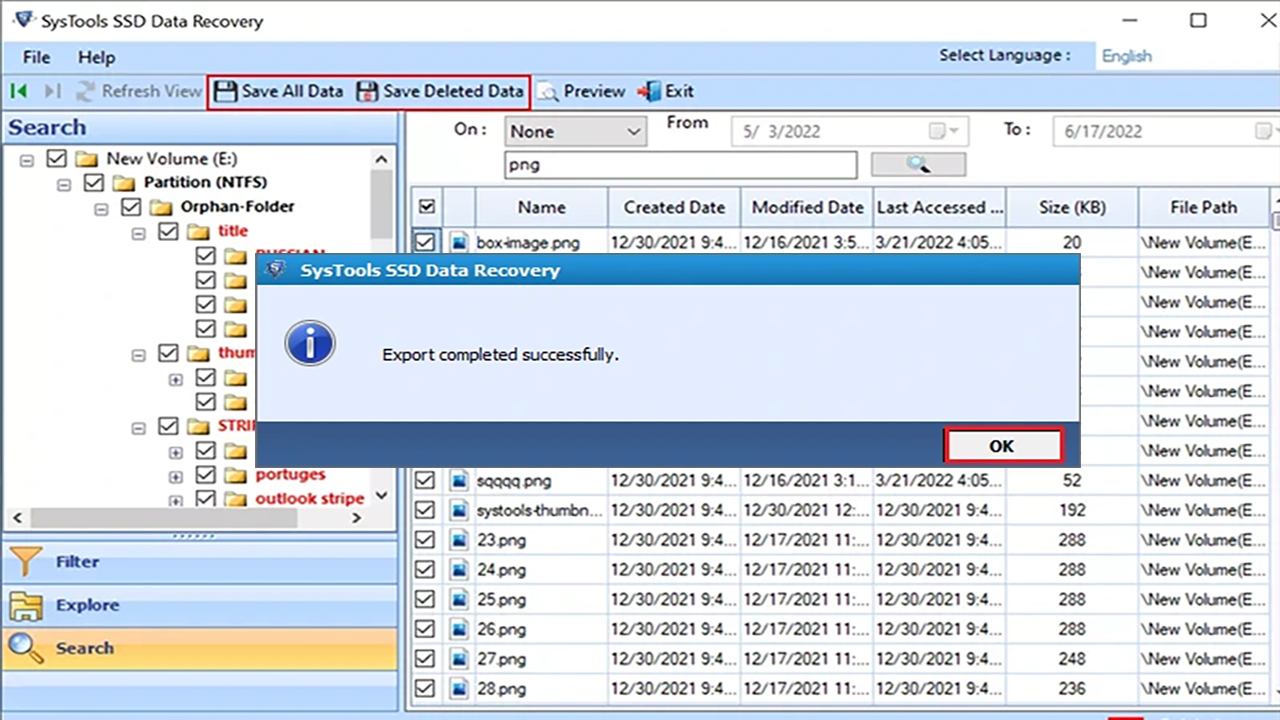Sort by the Last Accessed column header

(940, 207)
